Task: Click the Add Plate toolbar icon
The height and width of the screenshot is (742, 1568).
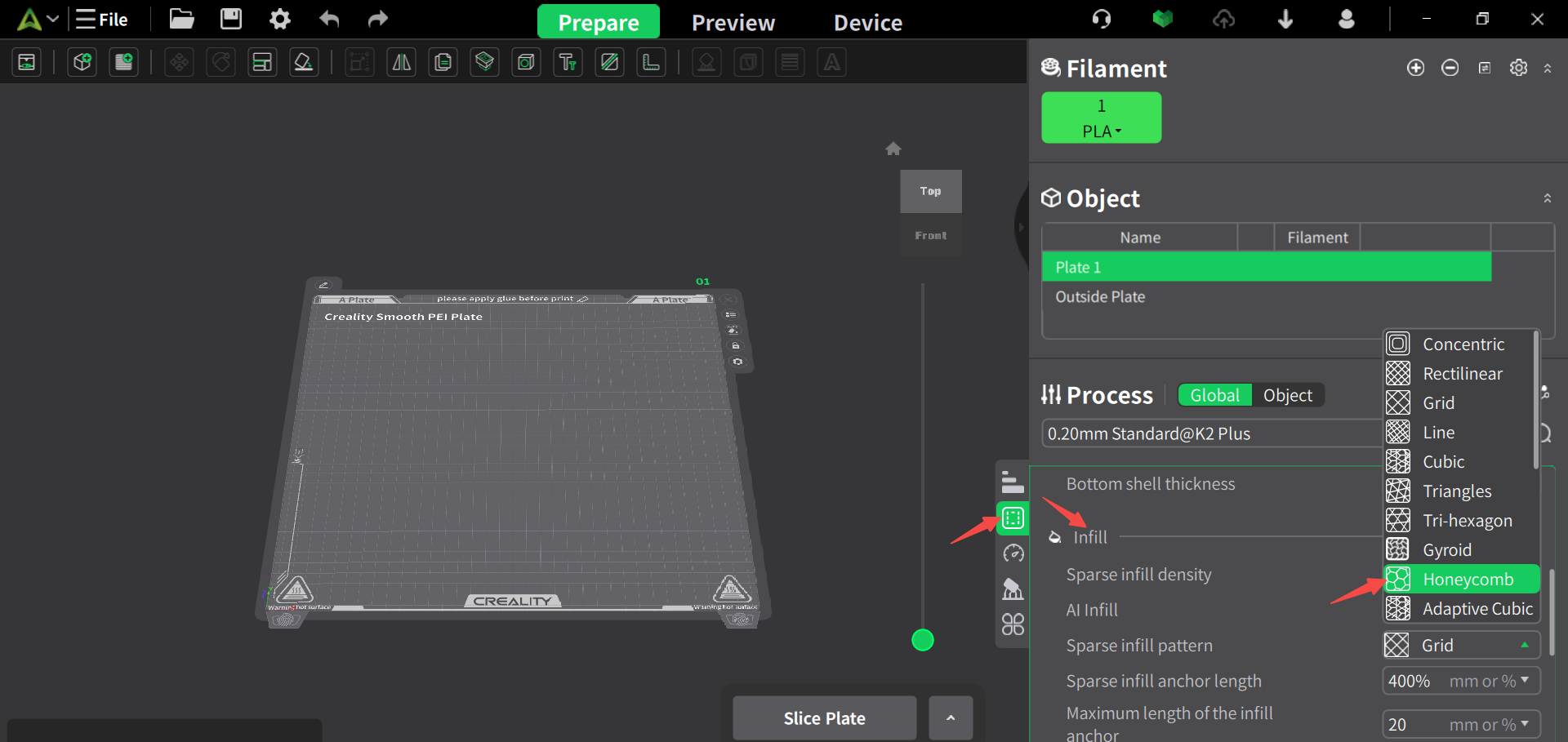Action: [x=123, y=62]
